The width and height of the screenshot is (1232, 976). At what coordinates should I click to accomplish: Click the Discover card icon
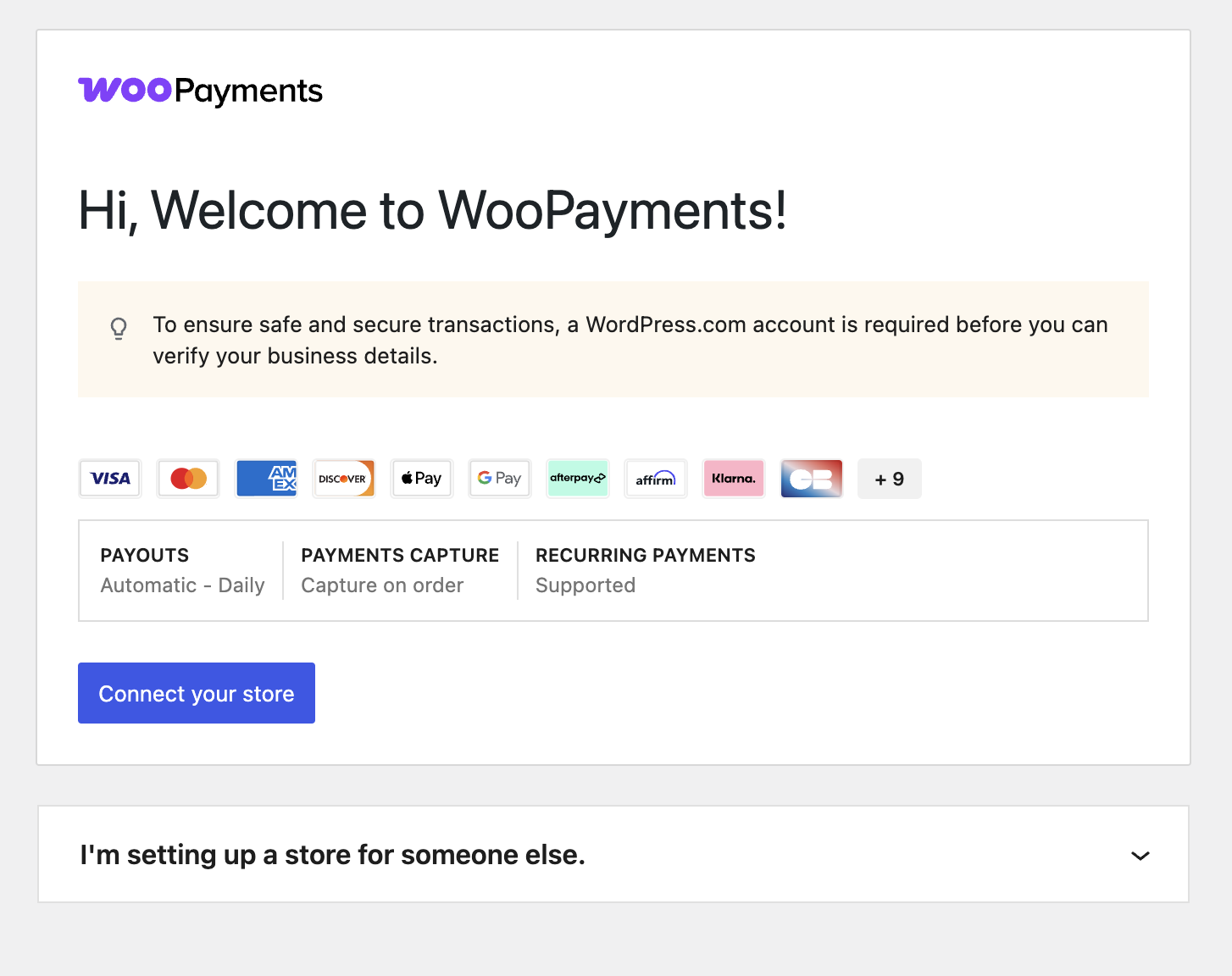pyautogui.click(x=344, y=479)
